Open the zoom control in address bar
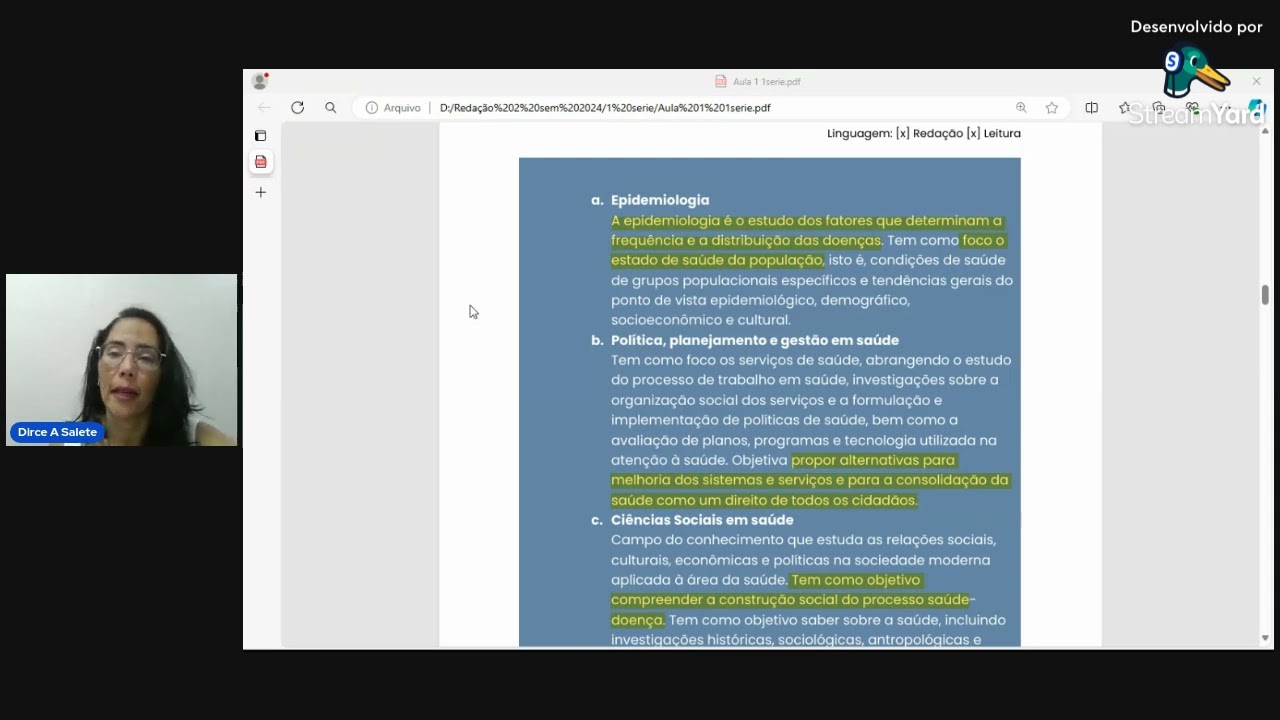This screenshot has height=720, width=1280. coord(1021,108)
